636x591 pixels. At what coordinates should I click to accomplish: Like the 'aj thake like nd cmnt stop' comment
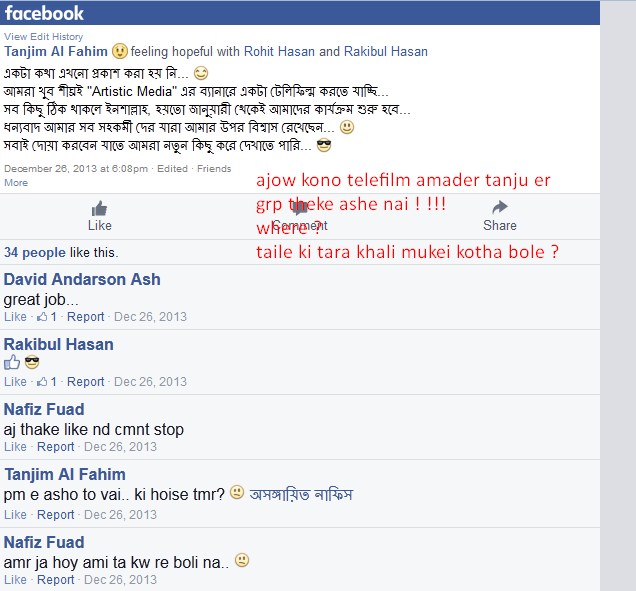tap(15, 447)
